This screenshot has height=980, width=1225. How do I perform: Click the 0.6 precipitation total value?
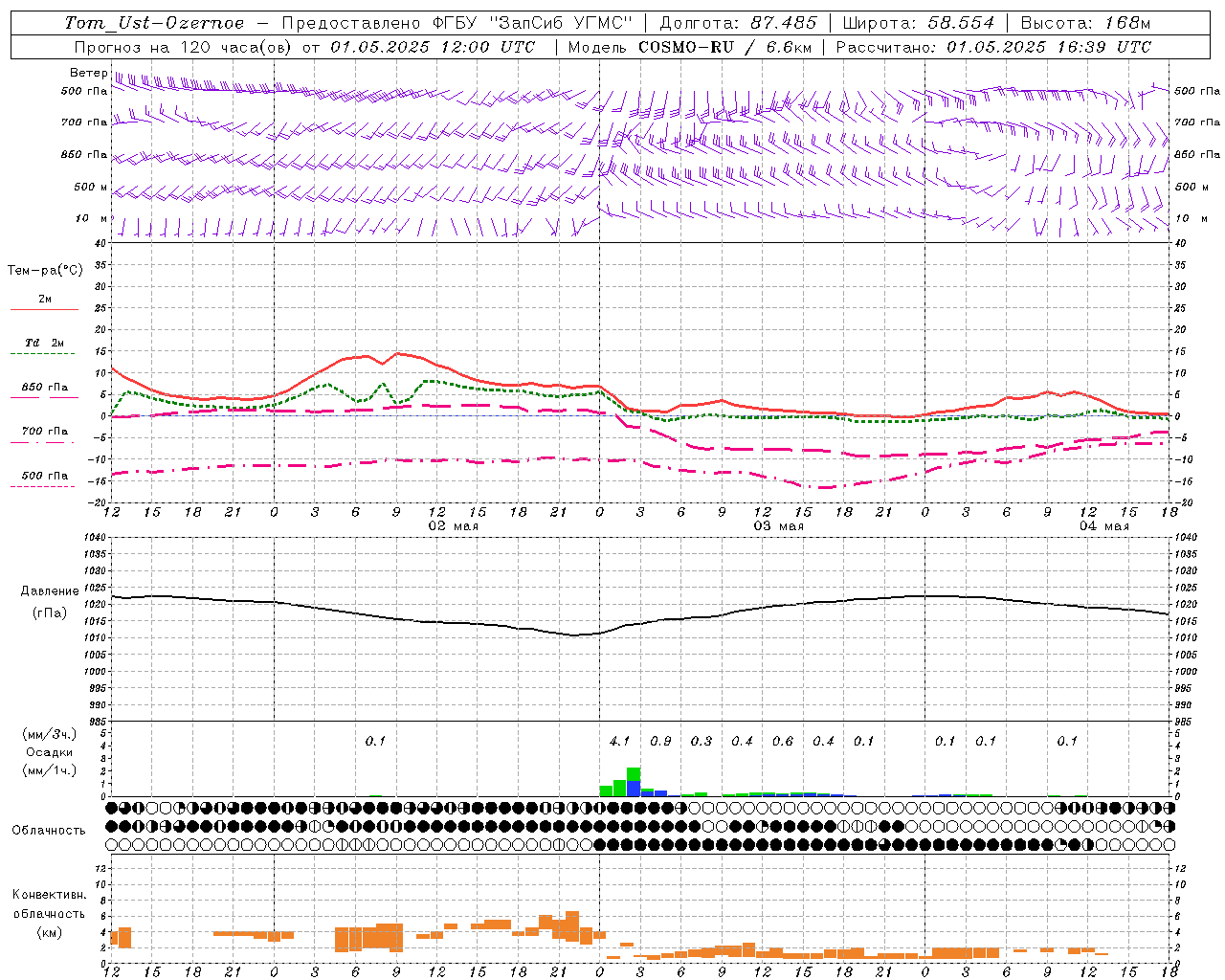(783, 741)
